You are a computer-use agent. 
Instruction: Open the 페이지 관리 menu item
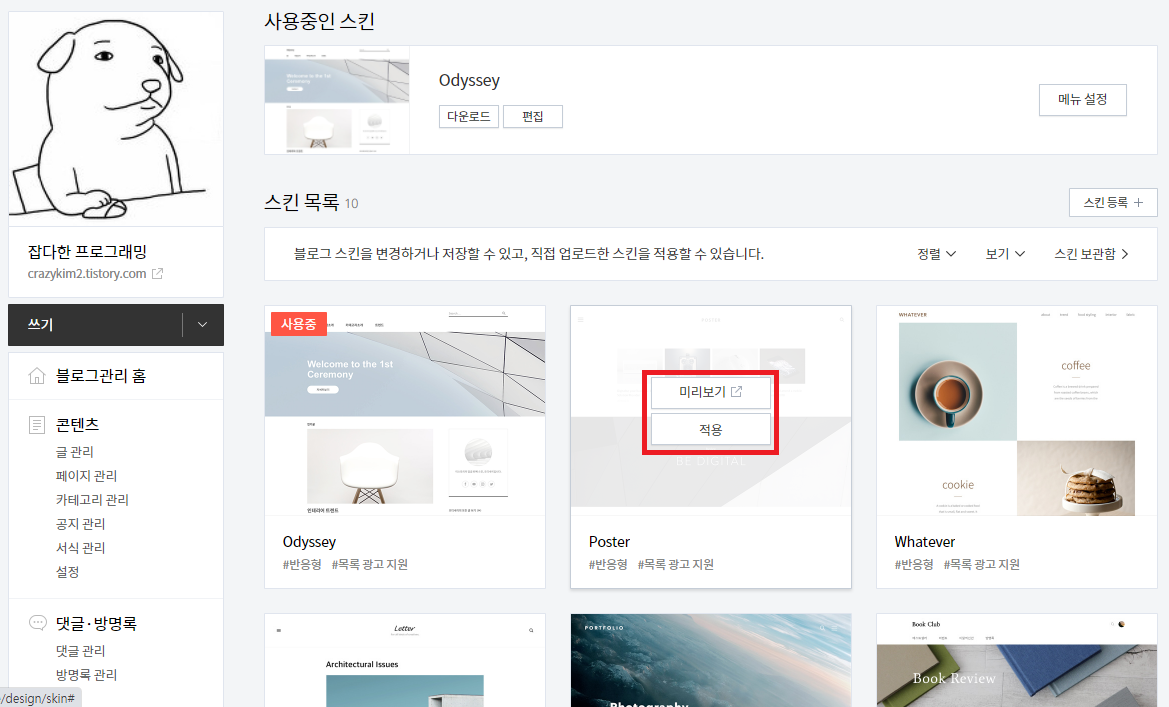point(86,476)
